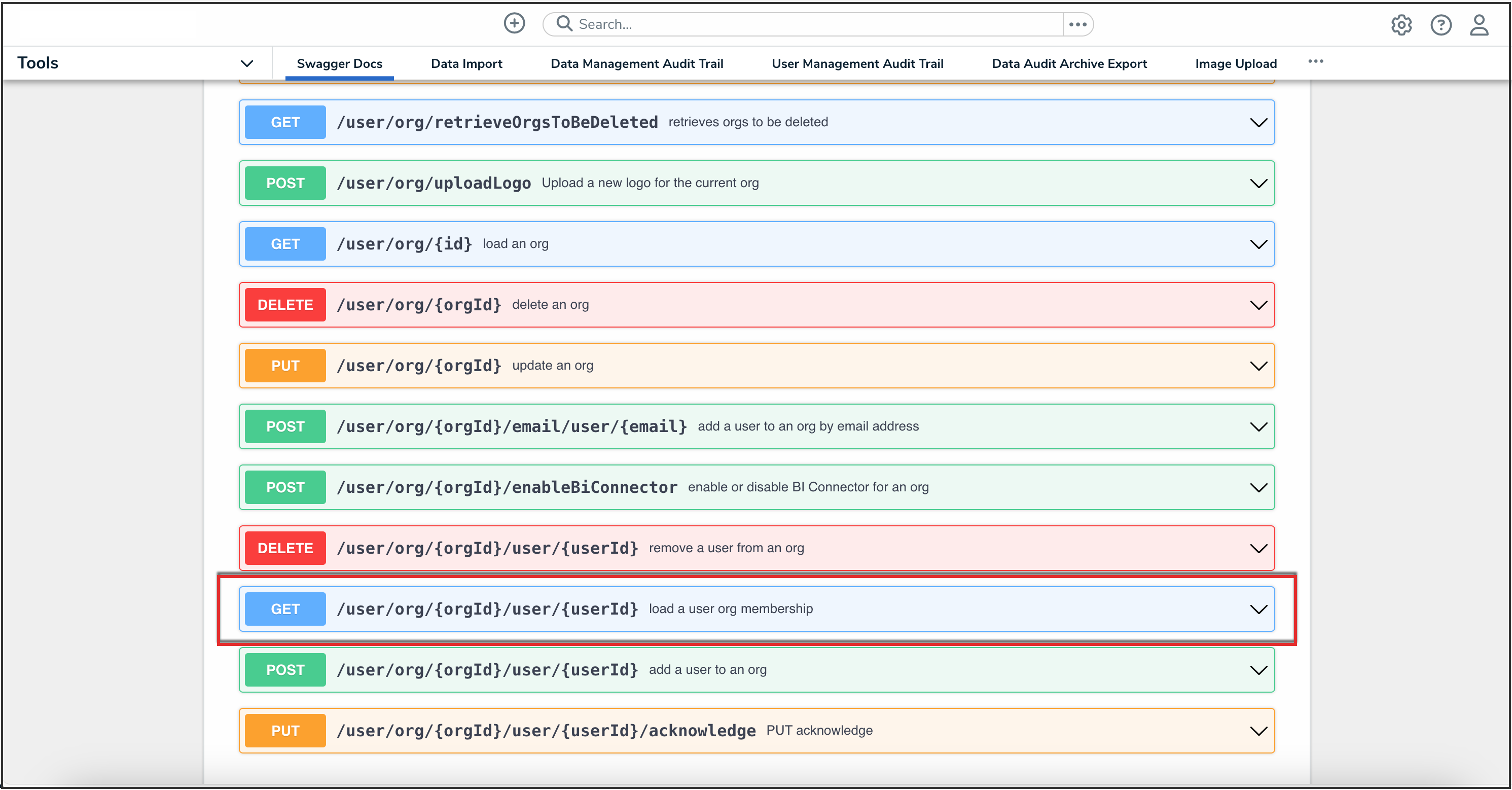
Task: Expand the enableBiConnector endpoint
Action: click(1259, 488)
